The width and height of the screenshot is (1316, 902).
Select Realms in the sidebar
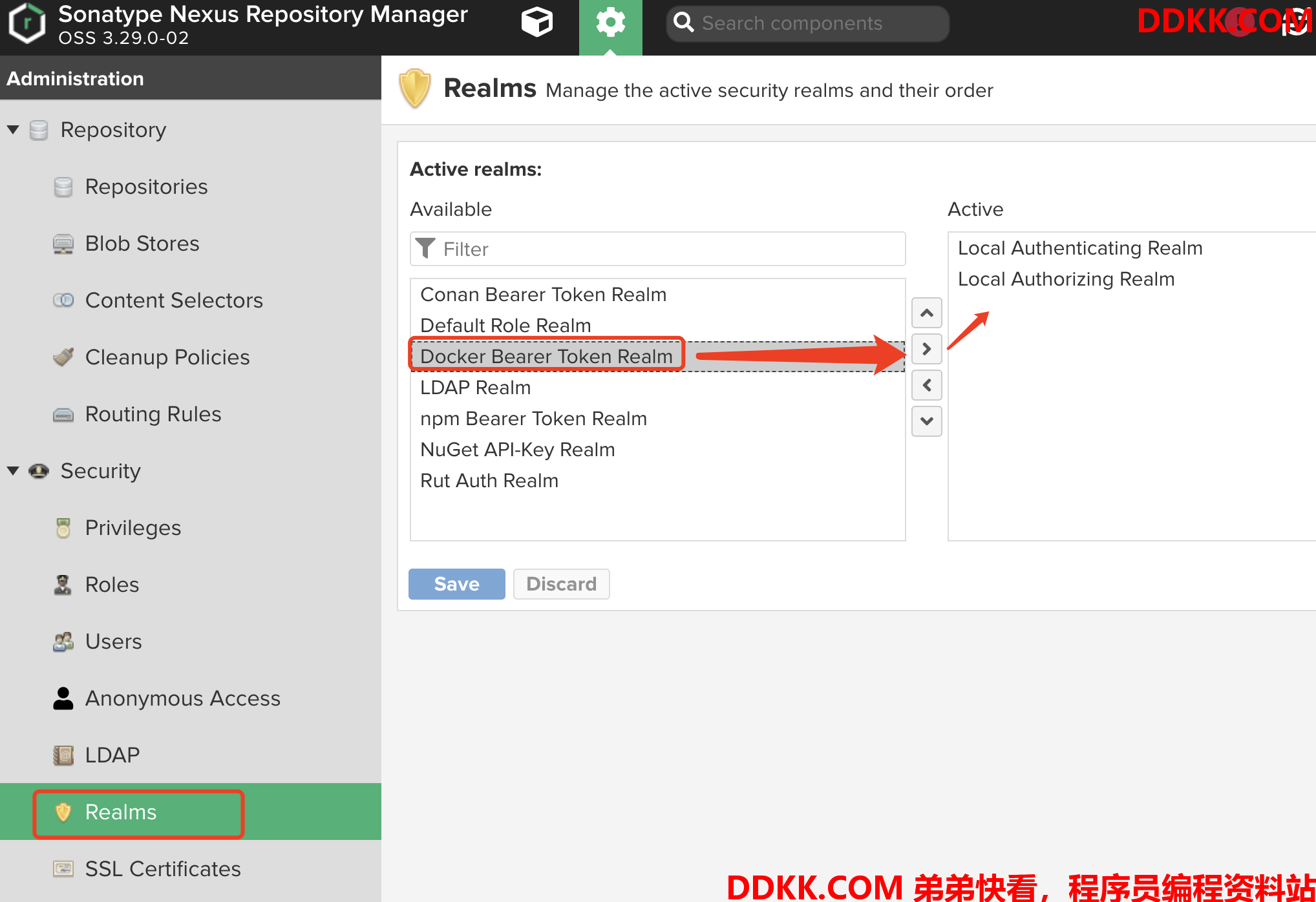tap(191, 812)
